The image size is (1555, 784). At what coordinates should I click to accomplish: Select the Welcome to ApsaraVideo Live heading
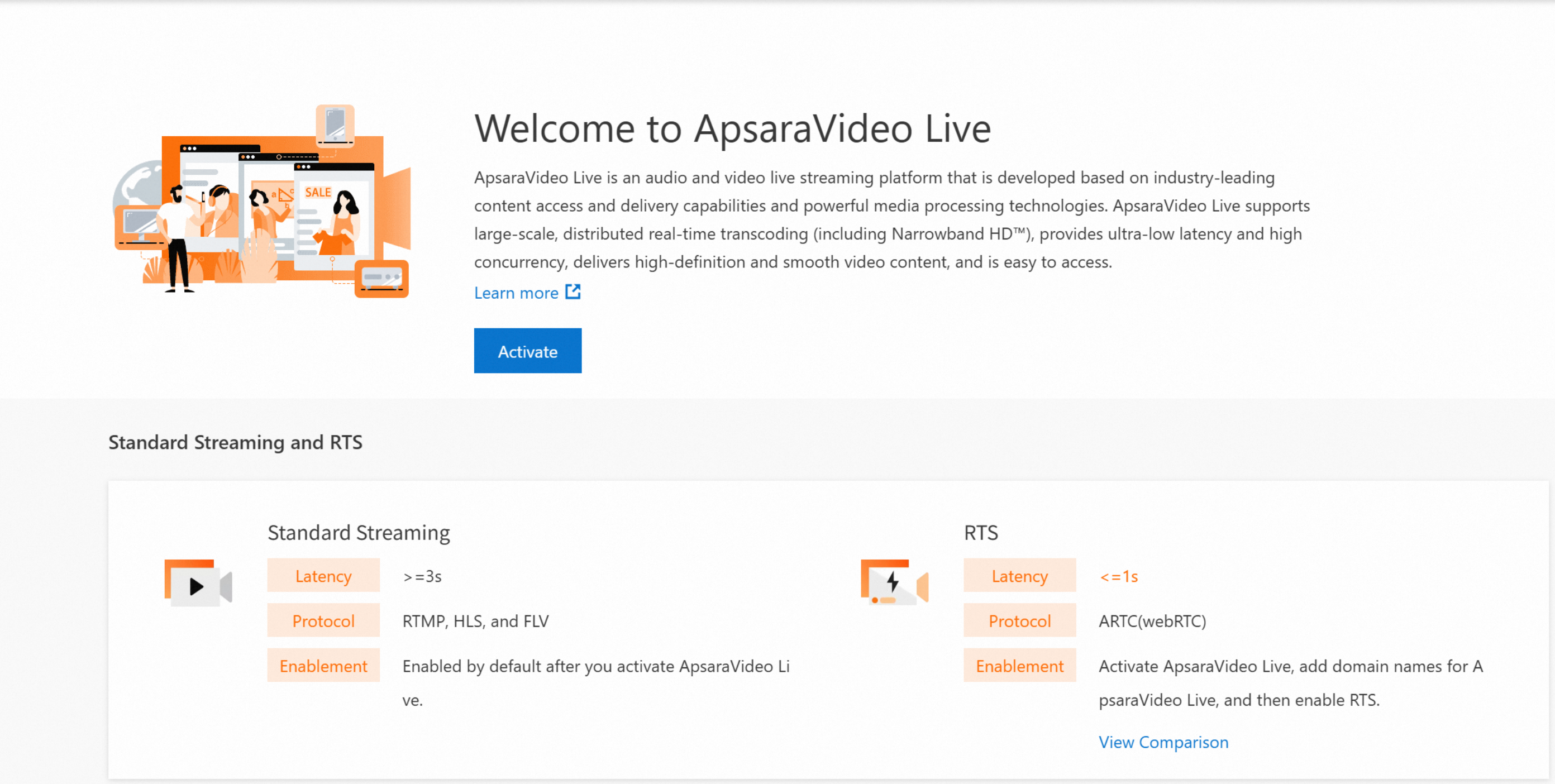click(x=732, y=128)
